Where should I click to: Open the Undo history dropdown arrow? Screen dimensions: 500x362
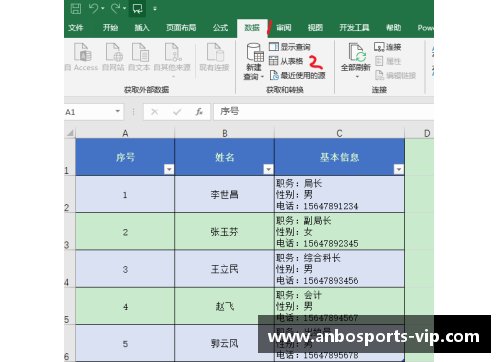[x=103, y=8]
